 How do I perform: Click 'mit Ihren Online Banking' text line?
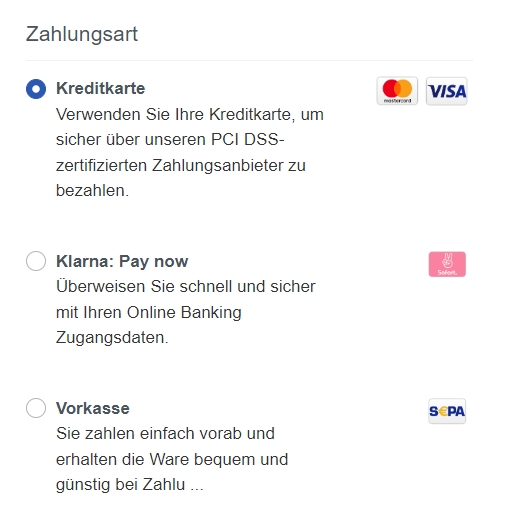pyautogui.click(x=149, y=313)
